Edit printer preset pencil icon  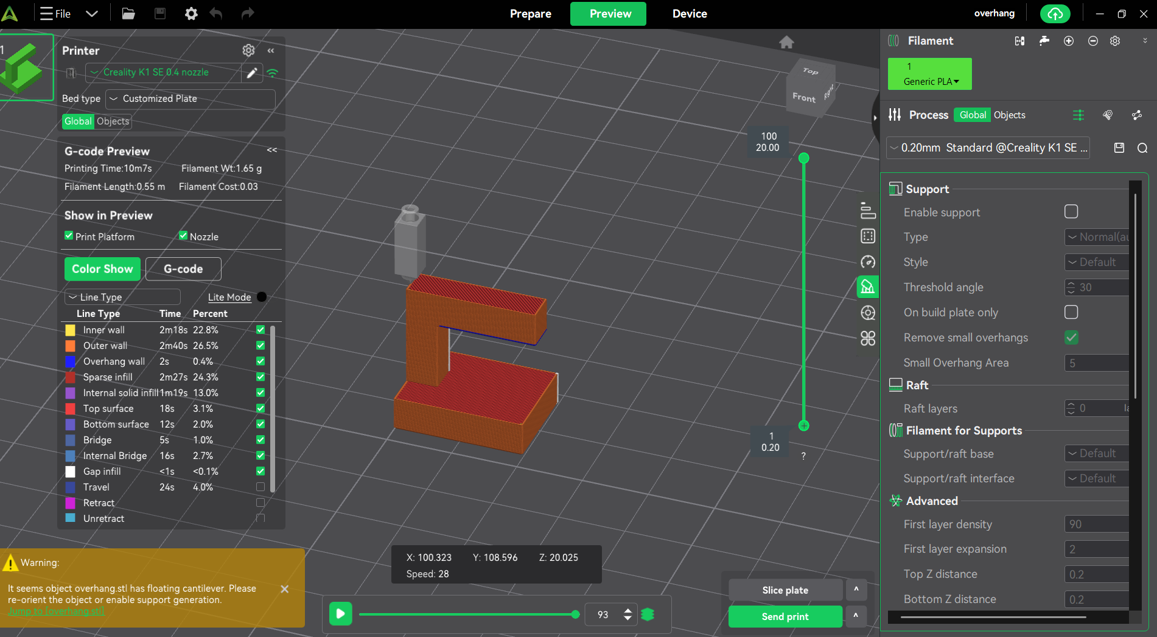click(x=252, y=72)
